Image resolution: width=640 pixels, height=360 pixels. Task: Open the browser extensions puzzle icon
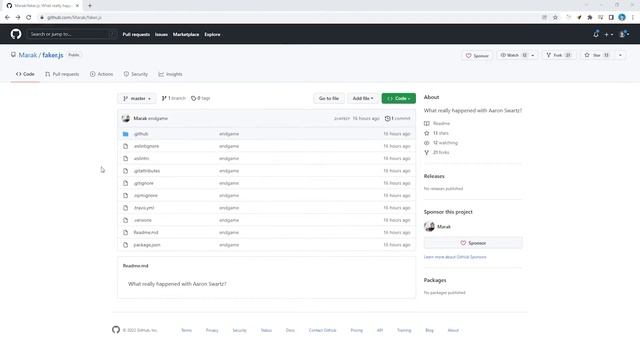click(590, 18)
